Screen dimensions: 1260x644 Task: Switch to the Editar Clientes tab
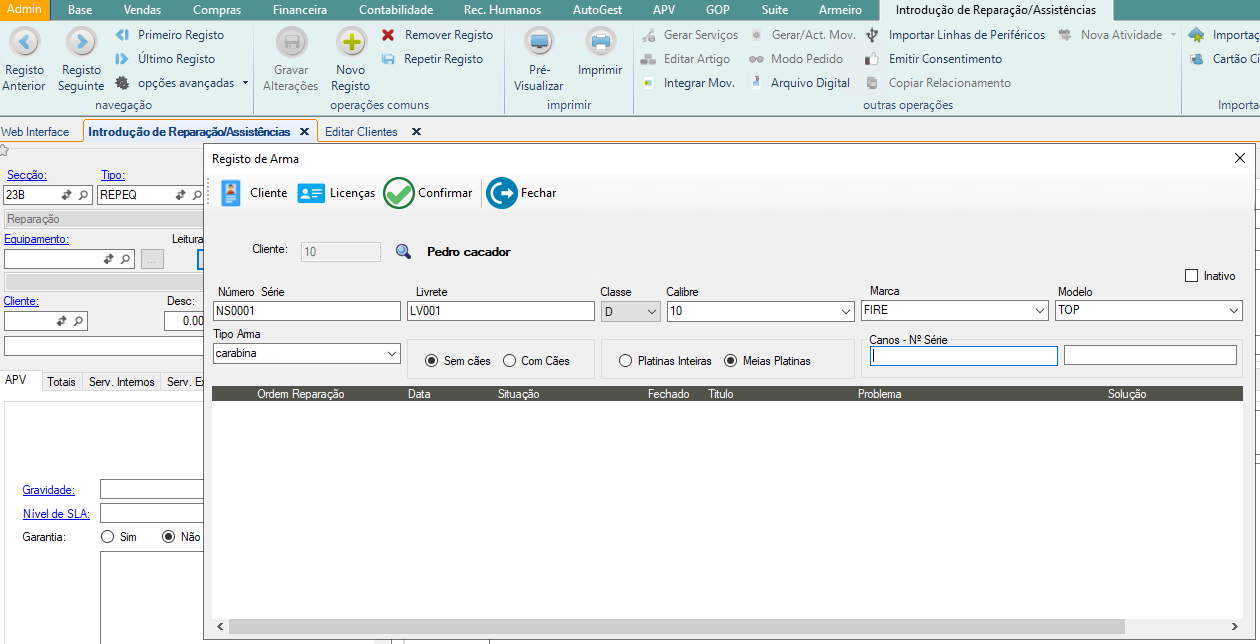[361, 132]
